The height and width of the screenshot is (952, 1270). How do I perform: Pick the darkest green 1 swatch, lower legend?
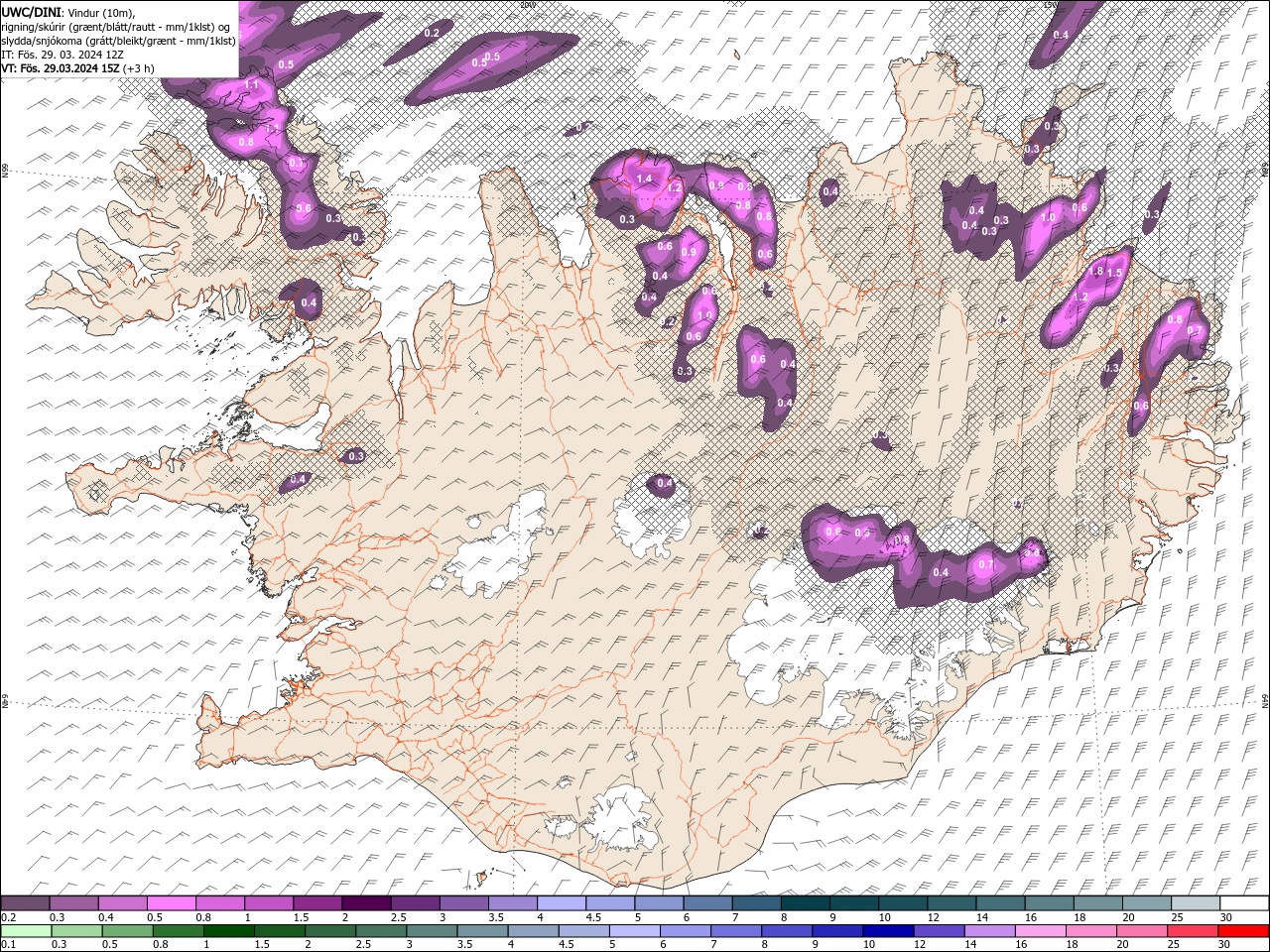(229, 931)
